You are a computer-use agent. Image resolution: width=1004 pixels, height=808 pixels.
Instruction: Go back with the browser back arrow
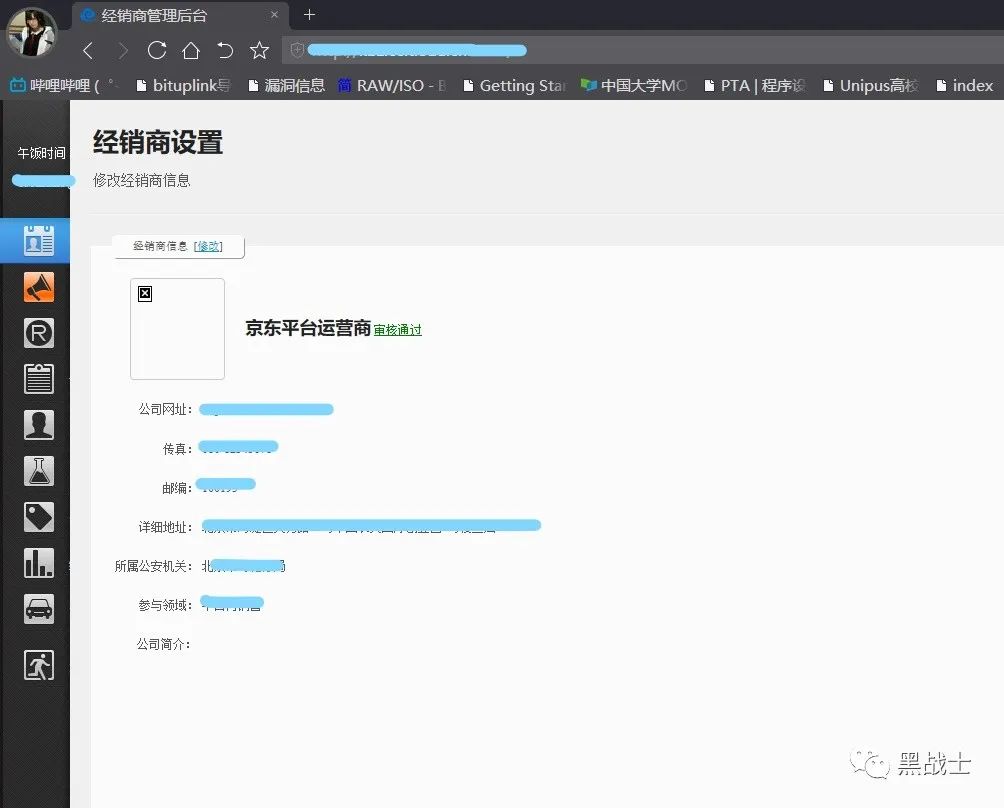(x=88, y=51)
